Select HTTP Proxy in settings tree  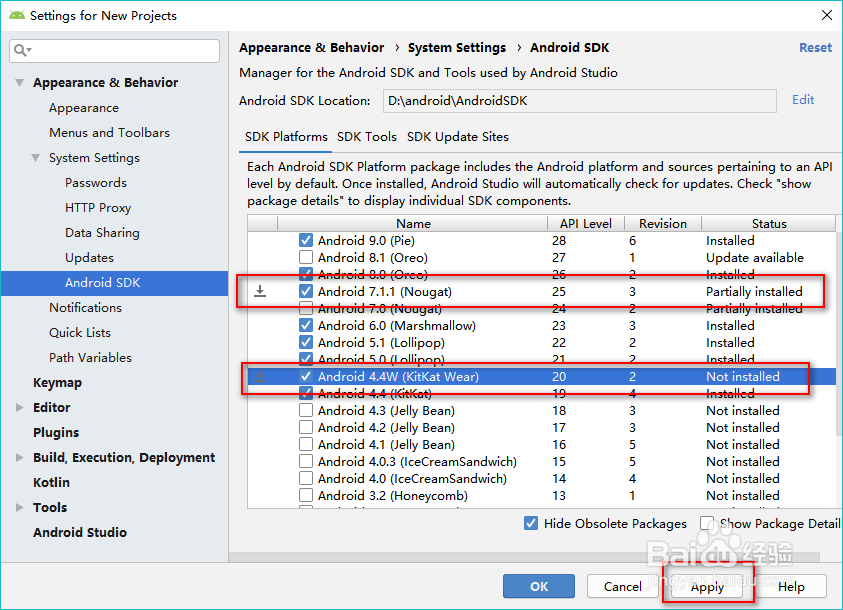click(98, 208)
